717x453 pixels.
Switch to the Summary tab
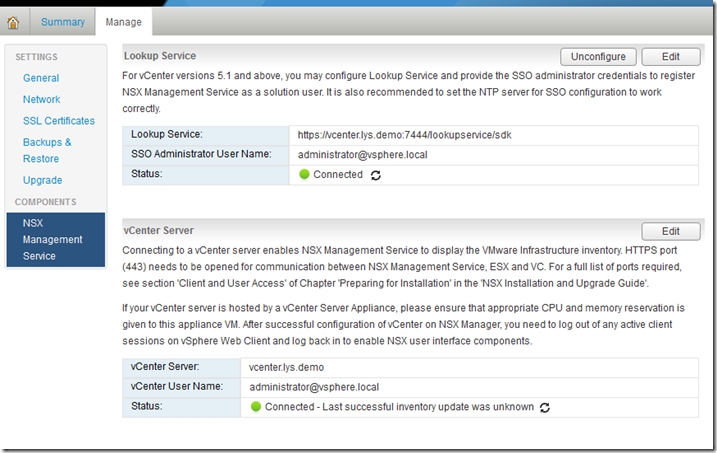tap(63, 22)
